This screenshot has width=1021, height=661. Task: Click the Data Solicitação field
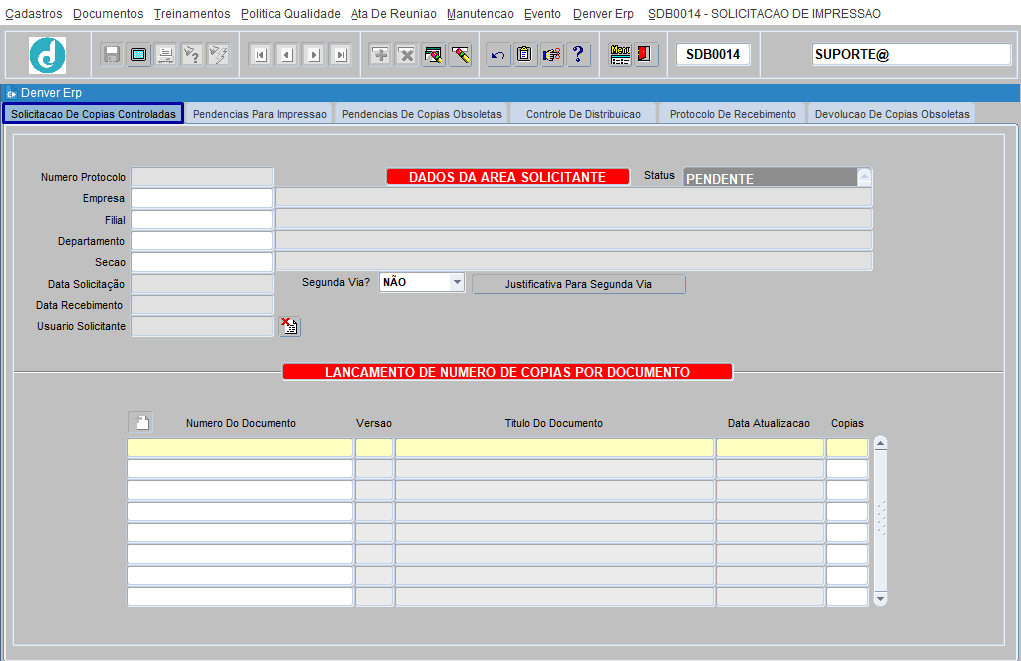click(x=202, y=284)
